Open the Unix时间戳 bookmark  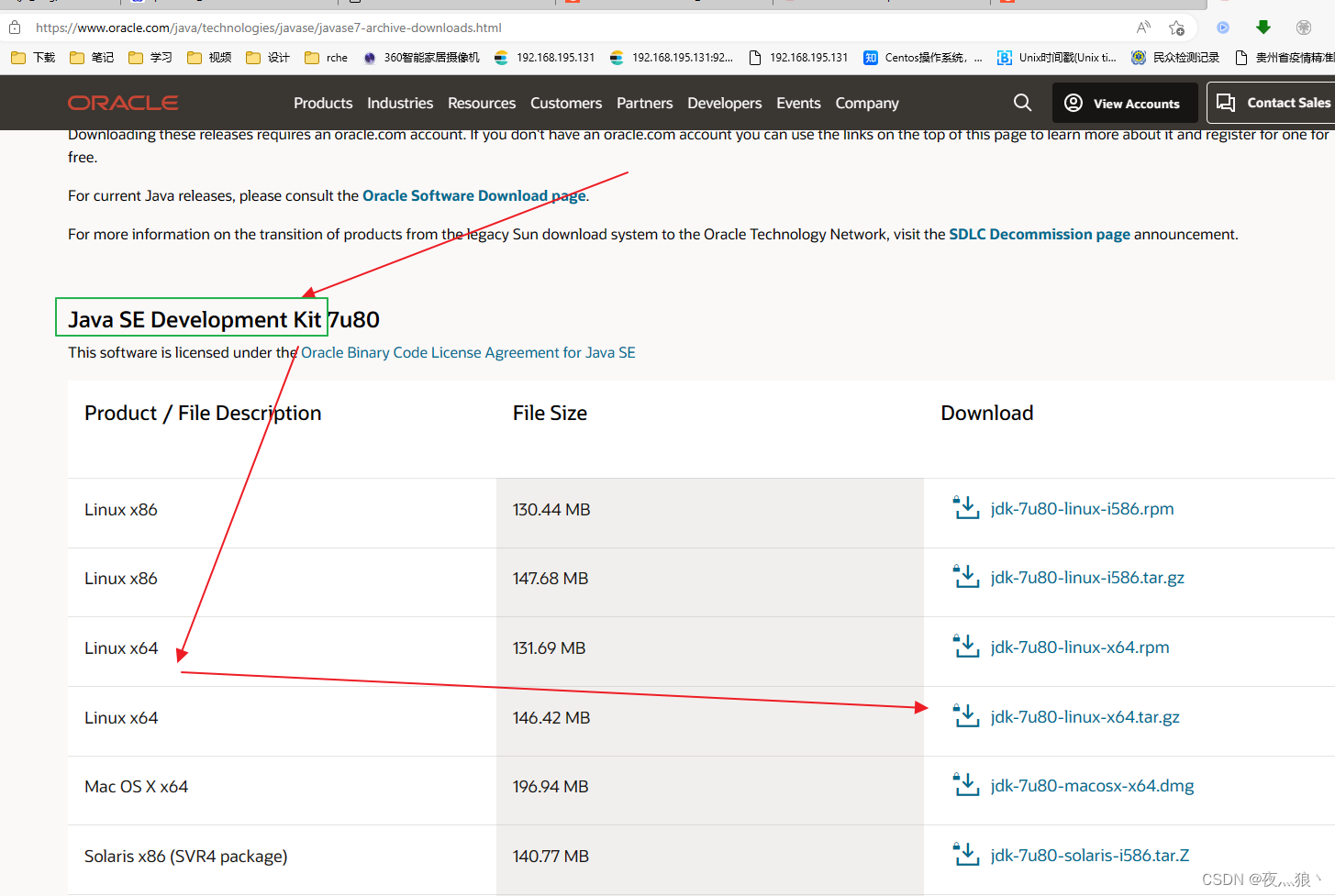click(x=1057, y=58)
